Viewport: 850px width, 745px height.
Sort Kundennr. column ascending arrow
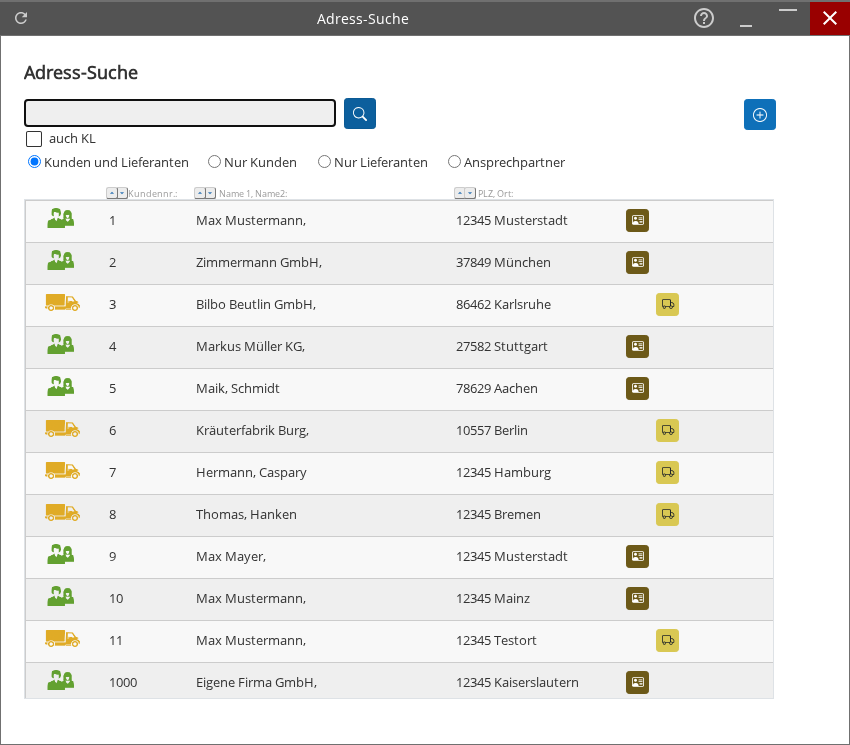112,193
